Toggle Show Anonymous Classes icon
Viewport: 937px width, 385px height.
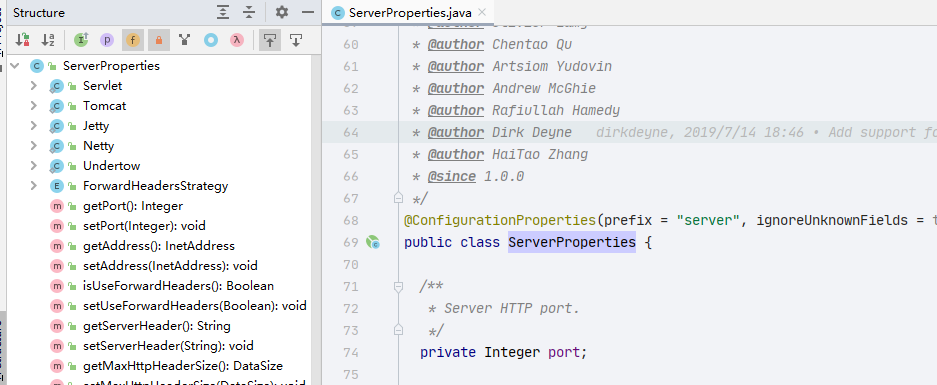[211, 40]
